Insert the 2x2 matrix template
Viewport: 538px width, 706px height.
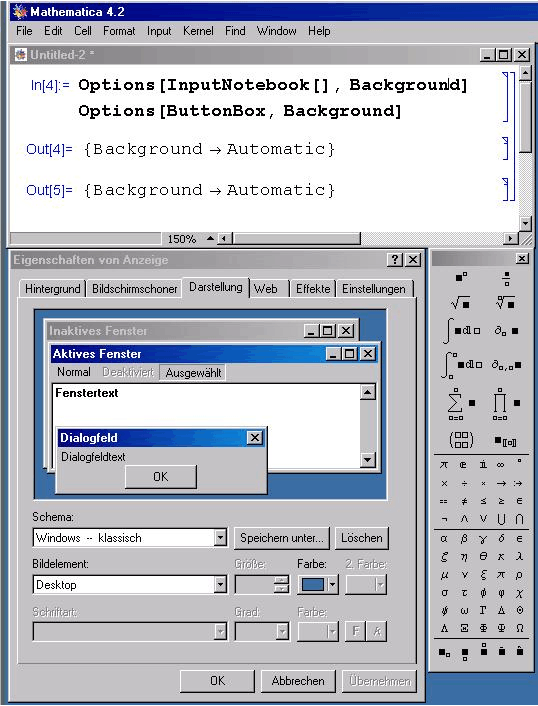pos(461,440)
